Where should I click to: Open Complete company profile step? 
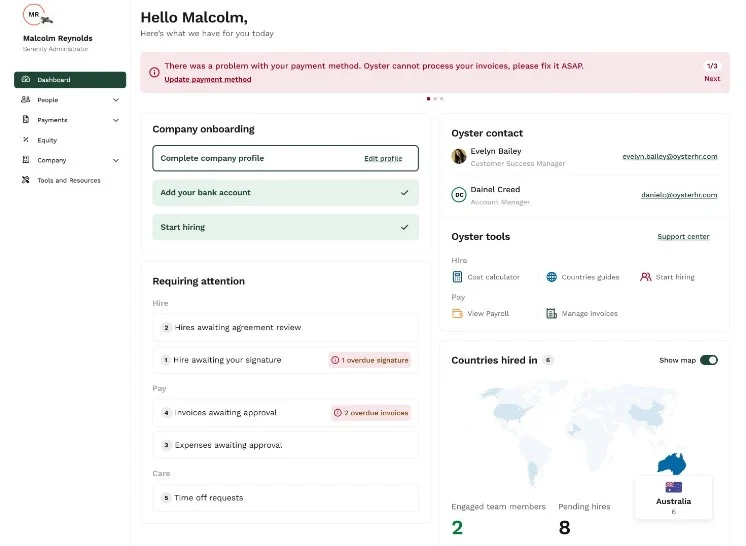click(x=285, y=158)
